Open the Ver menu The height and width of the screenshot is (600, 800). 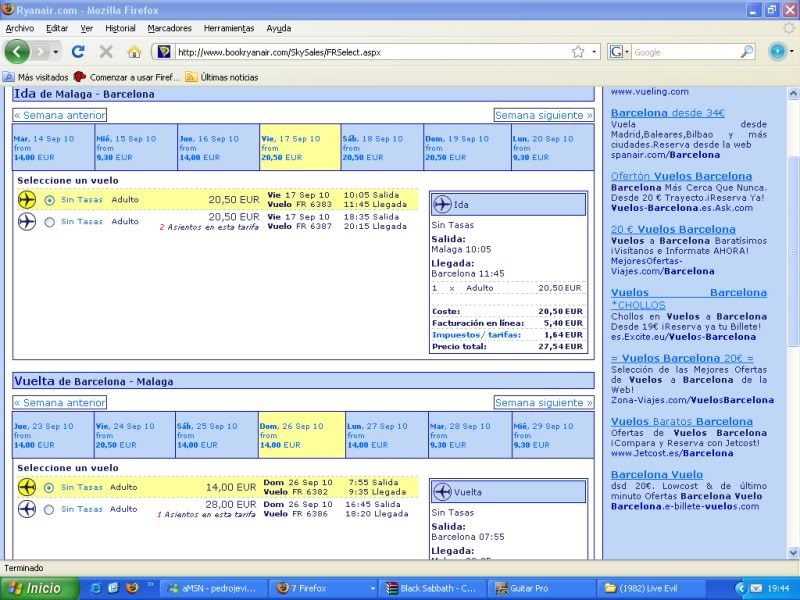(x=87, y=29)
